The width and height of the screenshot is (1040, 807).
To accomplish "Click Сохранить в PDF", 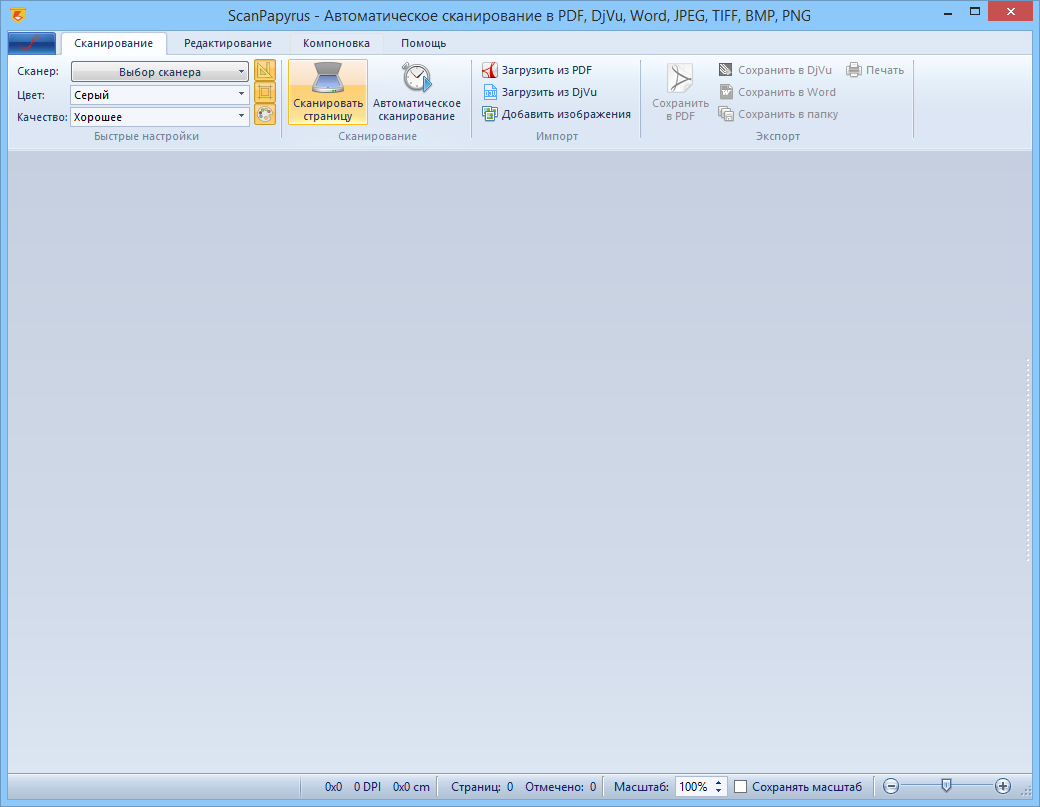I will point(680,92).
